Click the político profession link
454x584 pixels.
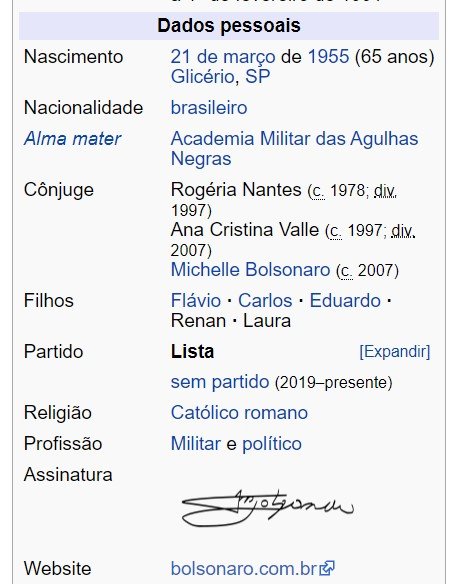pos(272,444)
